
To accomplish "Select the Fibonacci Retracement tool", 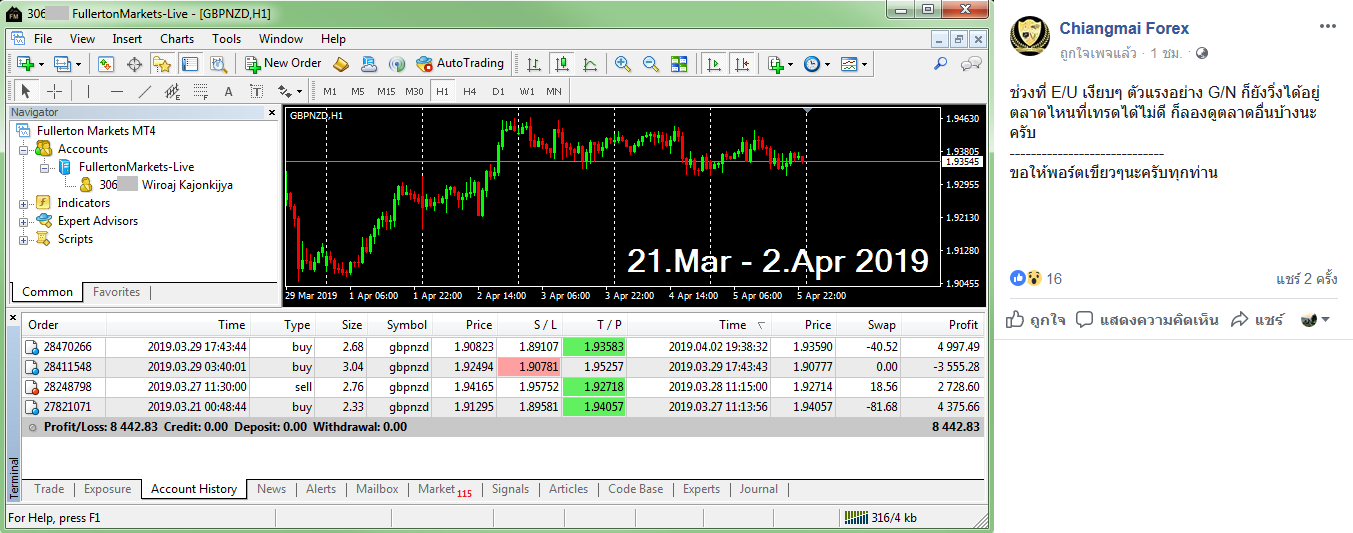I will 200,91.
